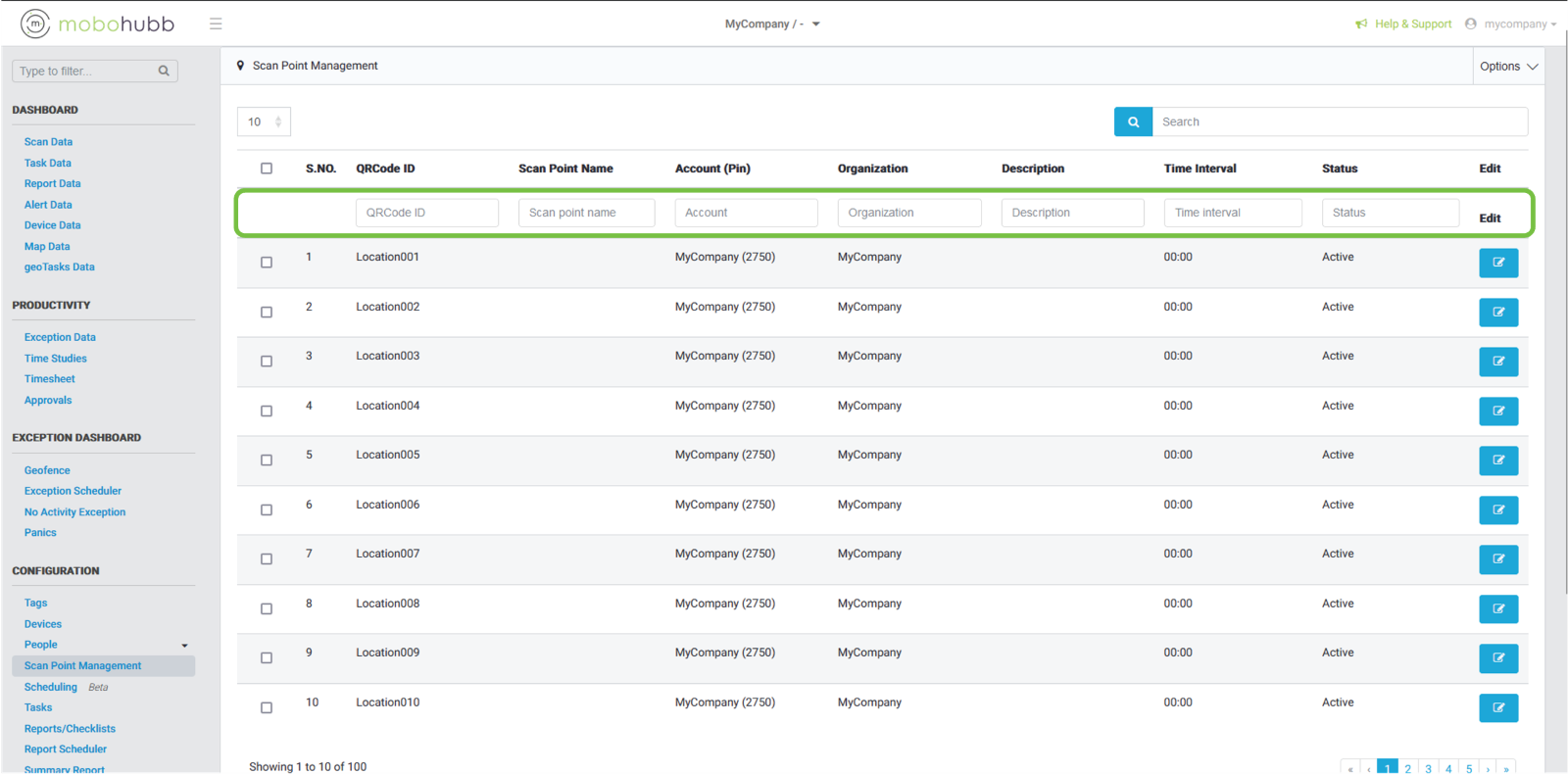Click the edit icon for Location001
The height and width of the screenshot is (774, 1568).
pos(1497,263)
